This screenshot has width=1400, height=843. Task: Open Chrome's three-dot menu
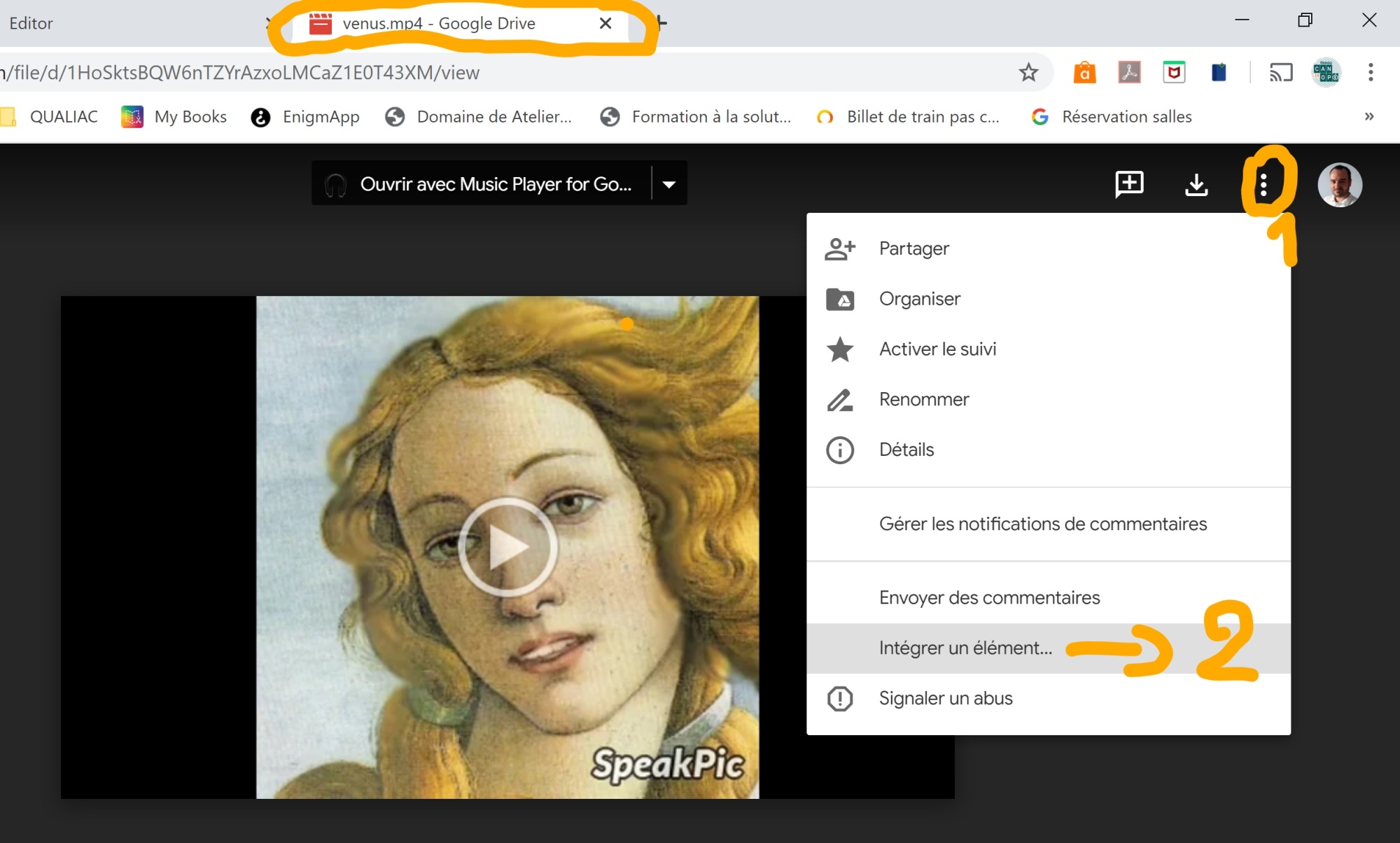[x=1370, y=72]
